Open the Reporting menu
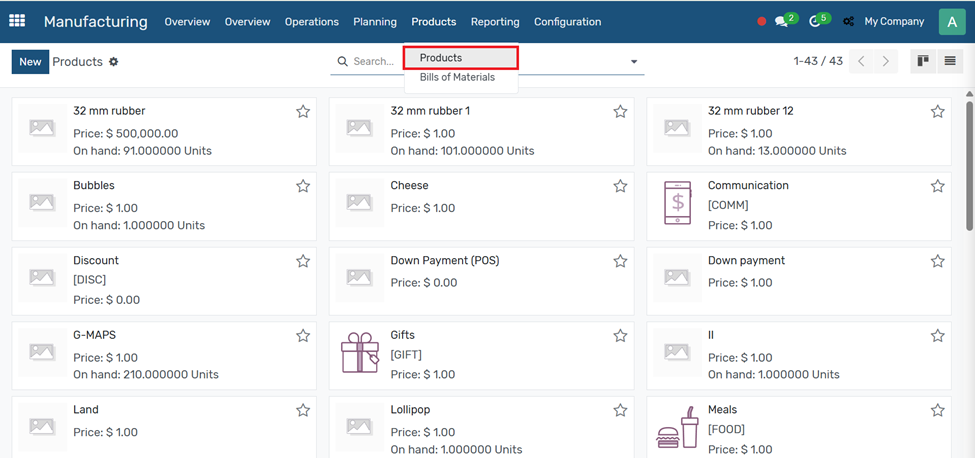The width and height of the screenshot is (975, 458). (495, 22)
